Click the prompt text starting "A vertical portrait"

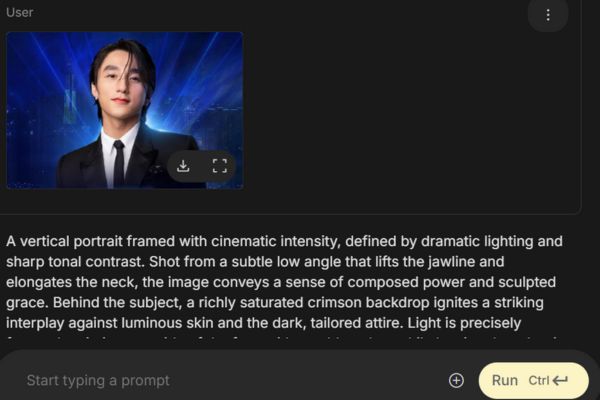[70, 241]
